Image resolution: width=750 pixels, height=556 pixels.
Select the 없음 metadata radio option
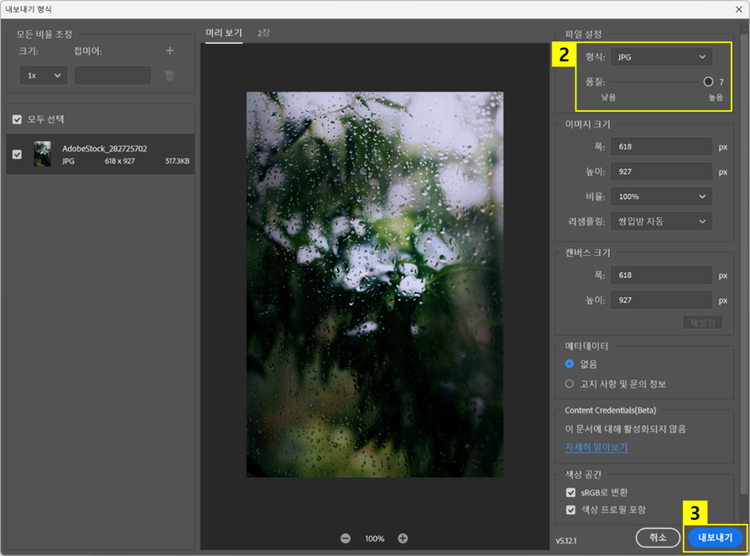click(569, 364)
